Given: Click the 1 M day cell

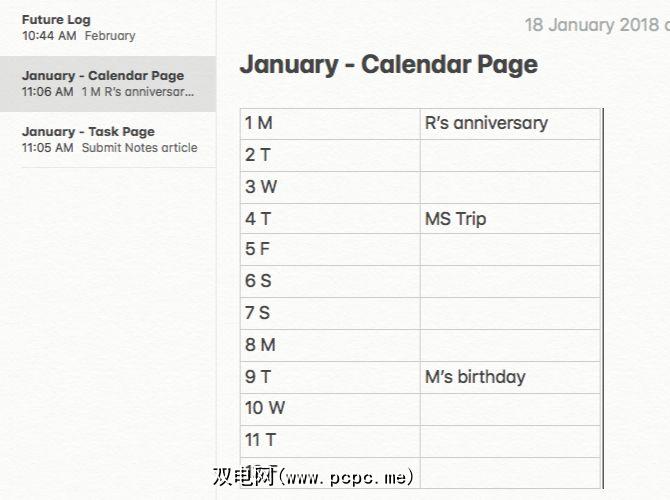Looking at the screenshot, I should click(x=330, y=123).
